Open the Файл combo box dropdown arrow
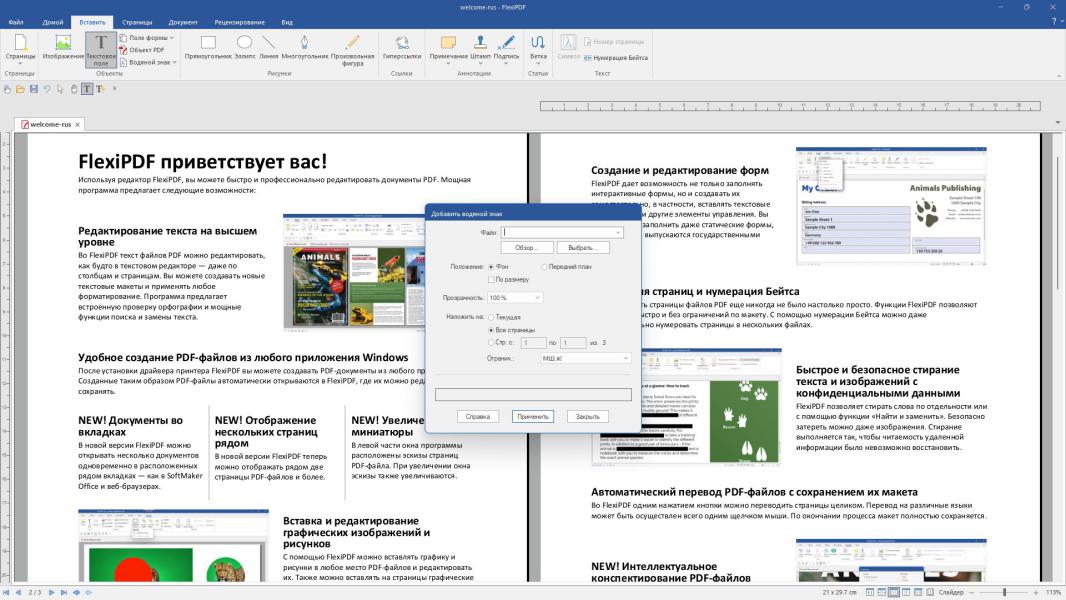The width and height of the screenshot is (1066, 600). 619,232
